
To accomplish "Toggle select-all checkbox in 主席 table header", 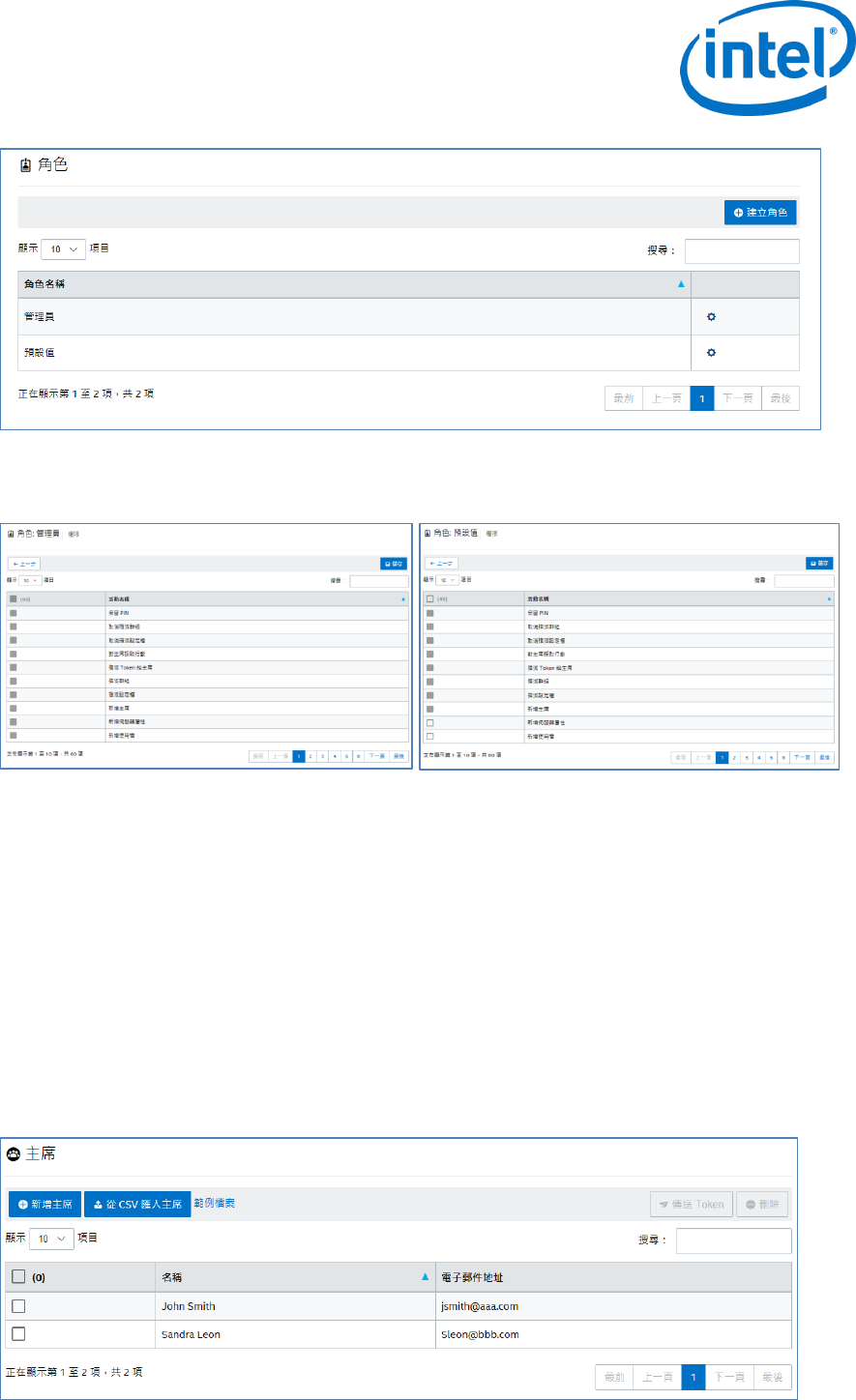I will (x=18, y=1277).
